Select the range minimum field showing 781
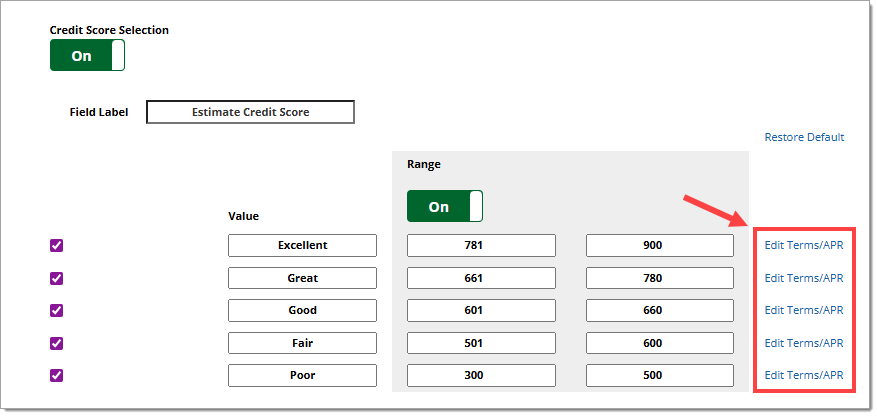 [481, 246]
